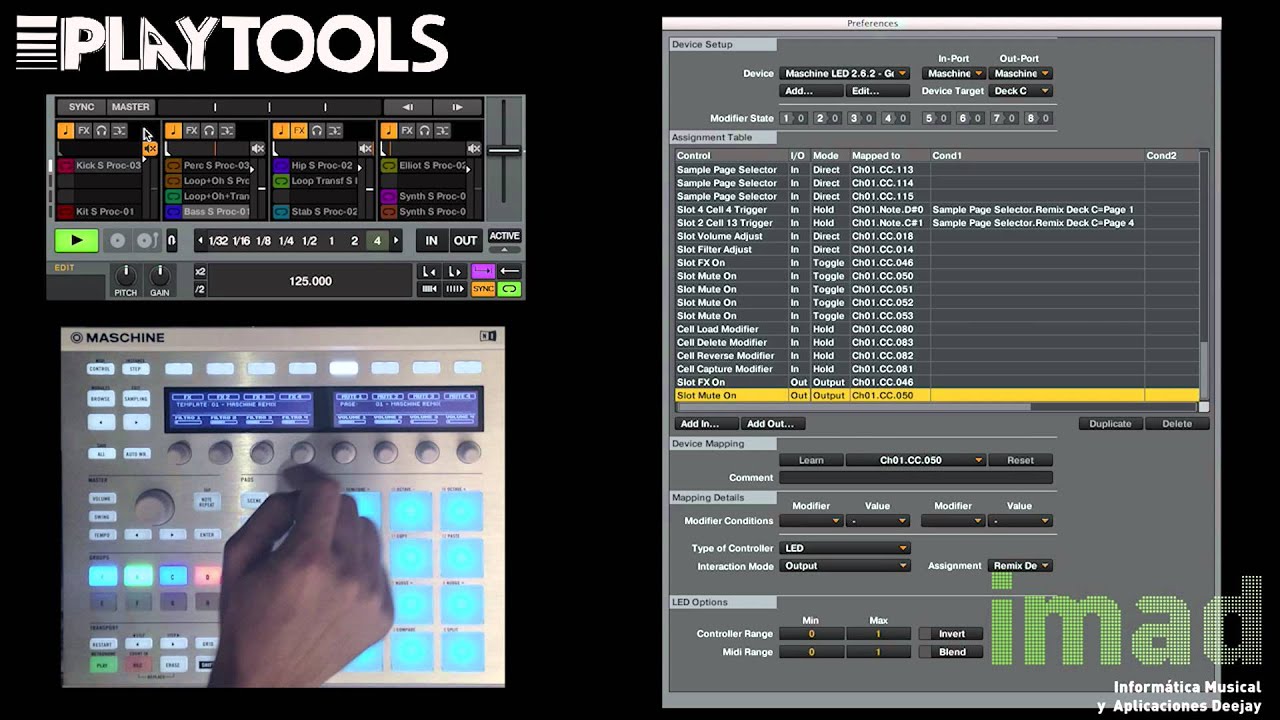This screenshot has width=1280, height=720.
Task: Mute the fourth remix slot
Action: tap(473, 149)
